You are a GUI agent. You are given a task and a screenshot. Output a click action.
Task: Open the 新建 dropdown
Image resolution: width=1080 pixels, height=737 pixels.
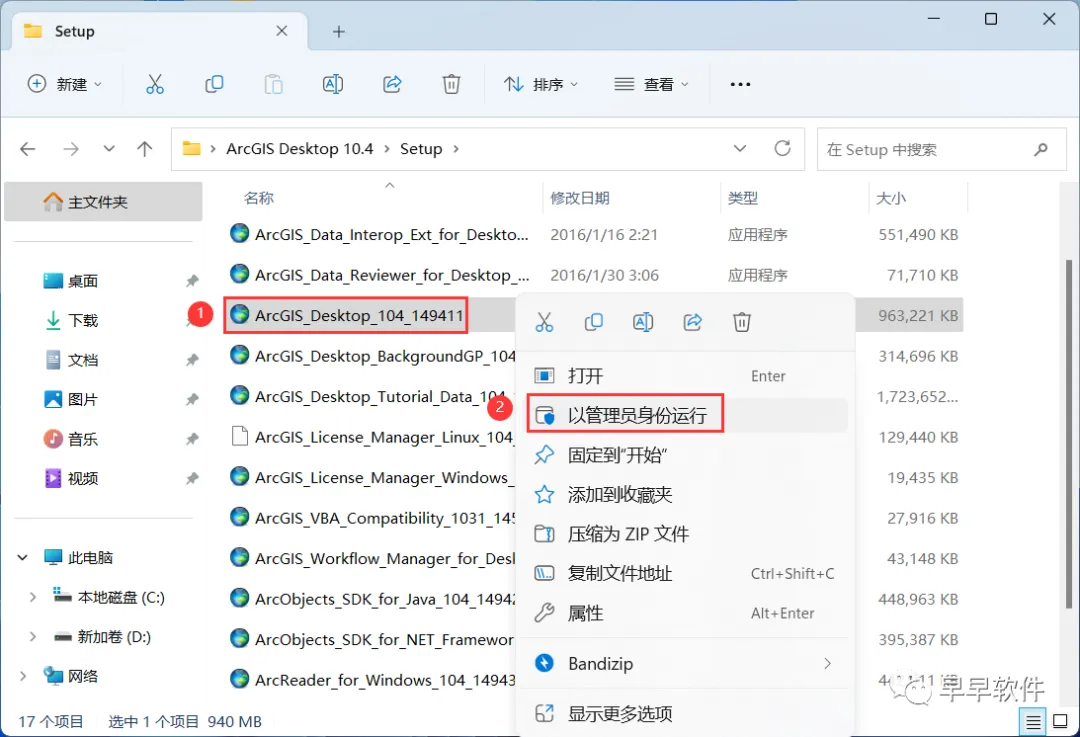[x=64, y=84]
